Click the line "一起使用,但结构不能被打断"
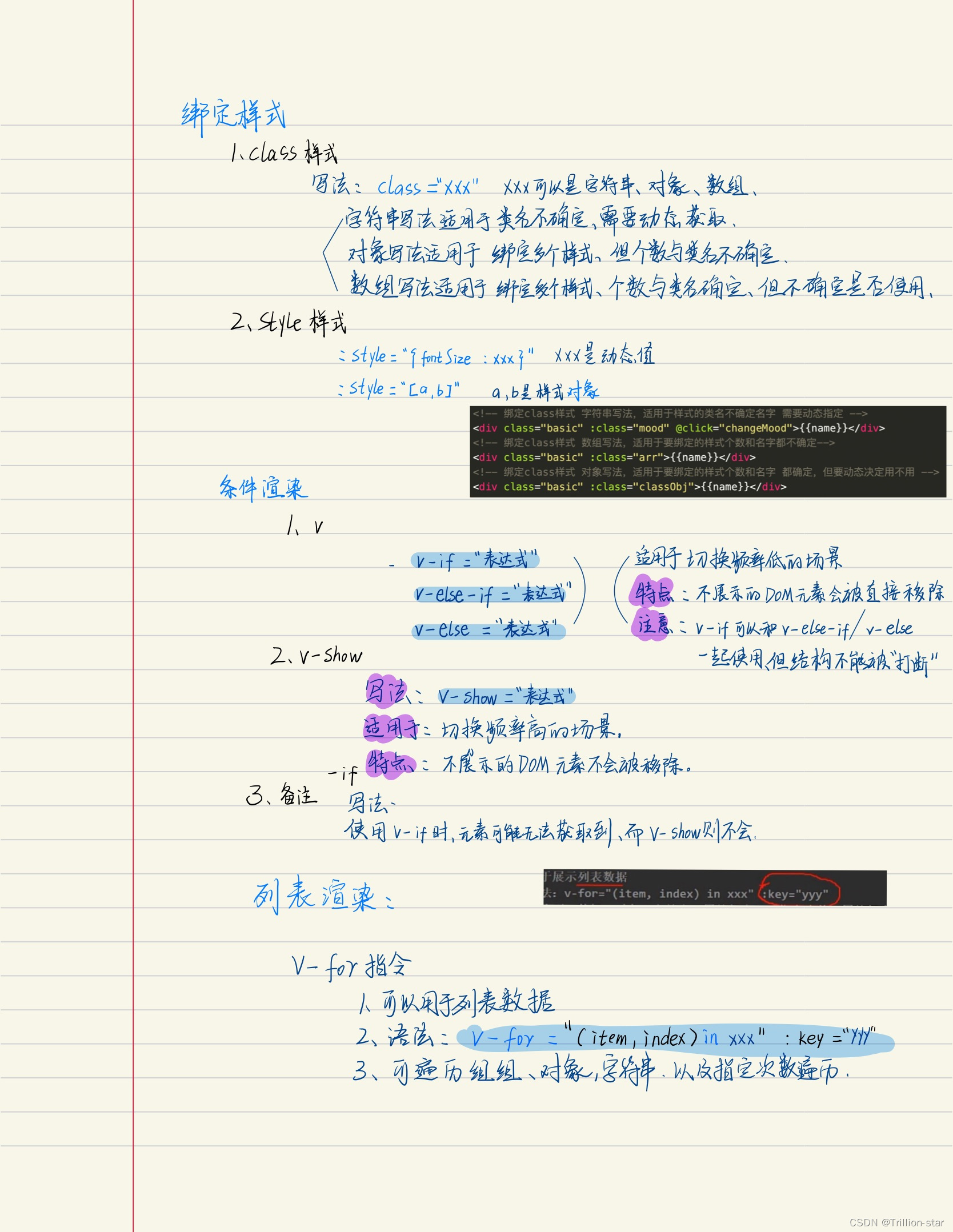The image size is (953, 1232). click(819, 662)
